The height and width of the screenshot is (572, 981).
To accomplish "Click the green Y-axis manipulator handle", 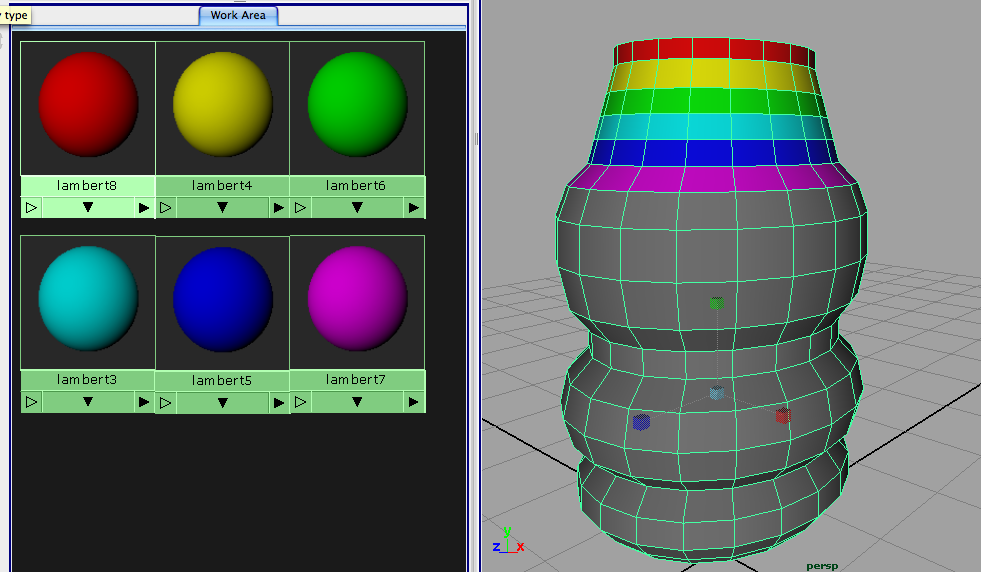I will coord(716,304).
